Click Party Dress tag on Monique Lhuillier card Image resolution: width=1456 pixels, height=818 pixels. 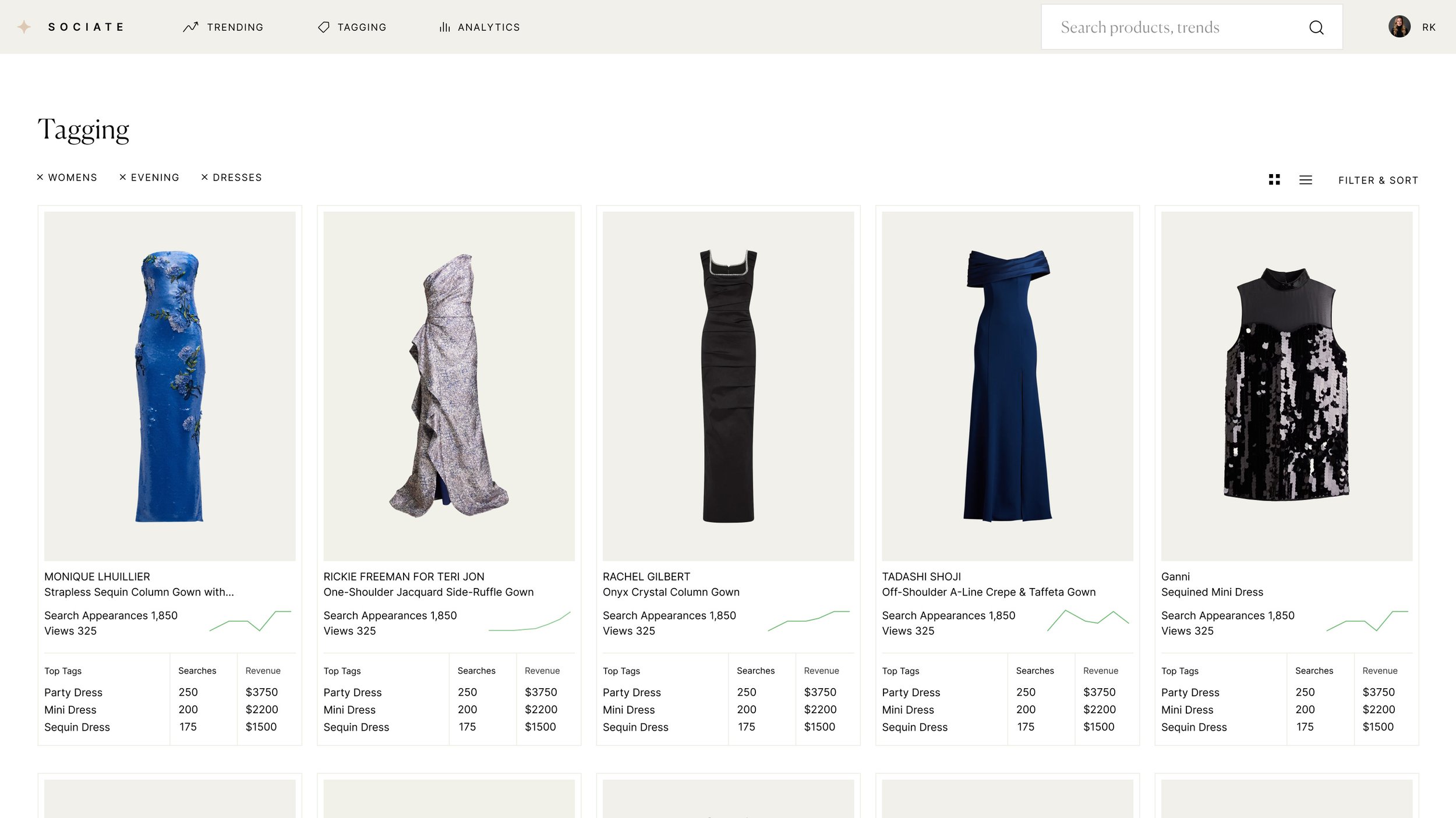73,692
